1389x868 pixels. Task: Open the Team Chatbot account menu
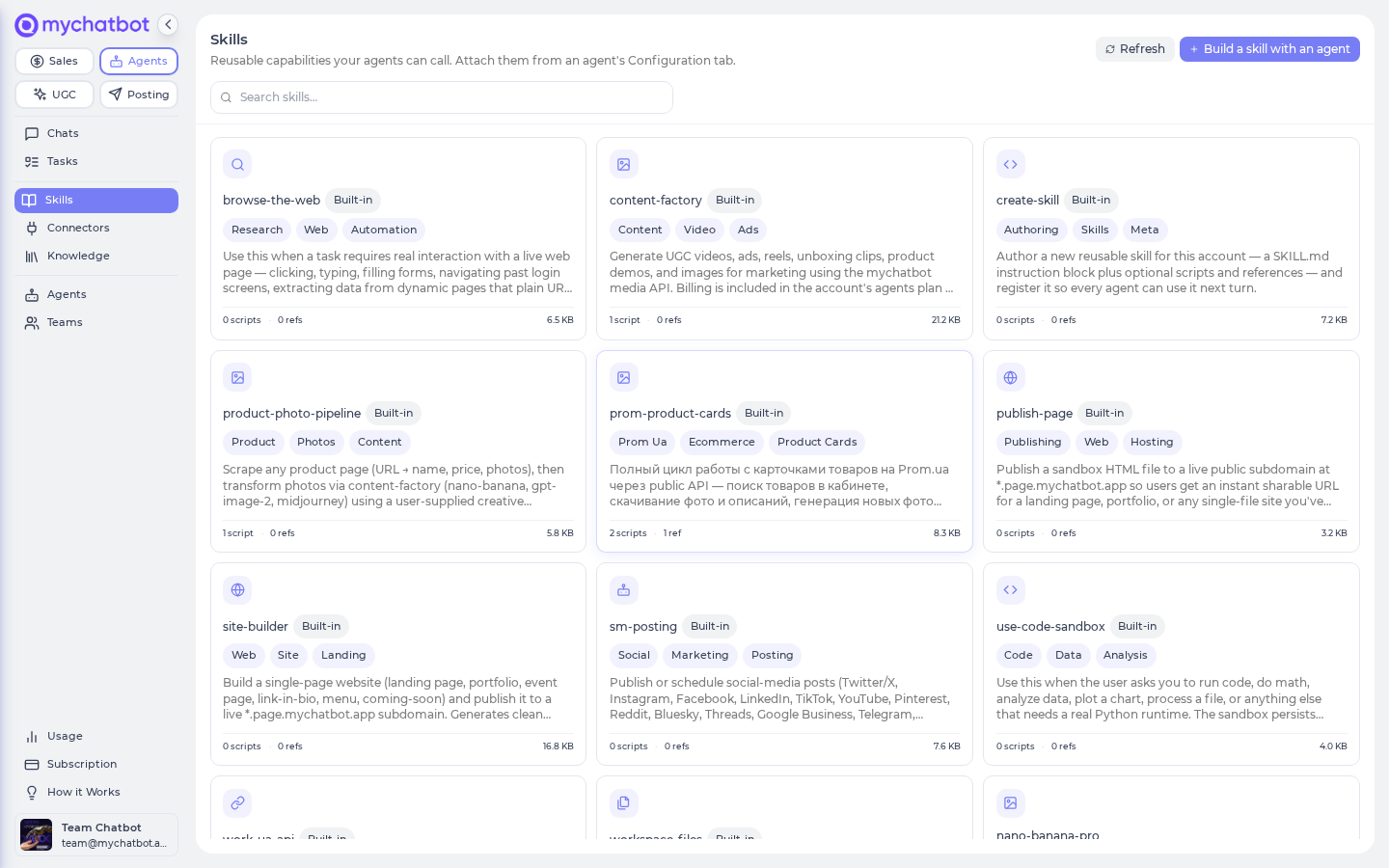tap(96, 835)
